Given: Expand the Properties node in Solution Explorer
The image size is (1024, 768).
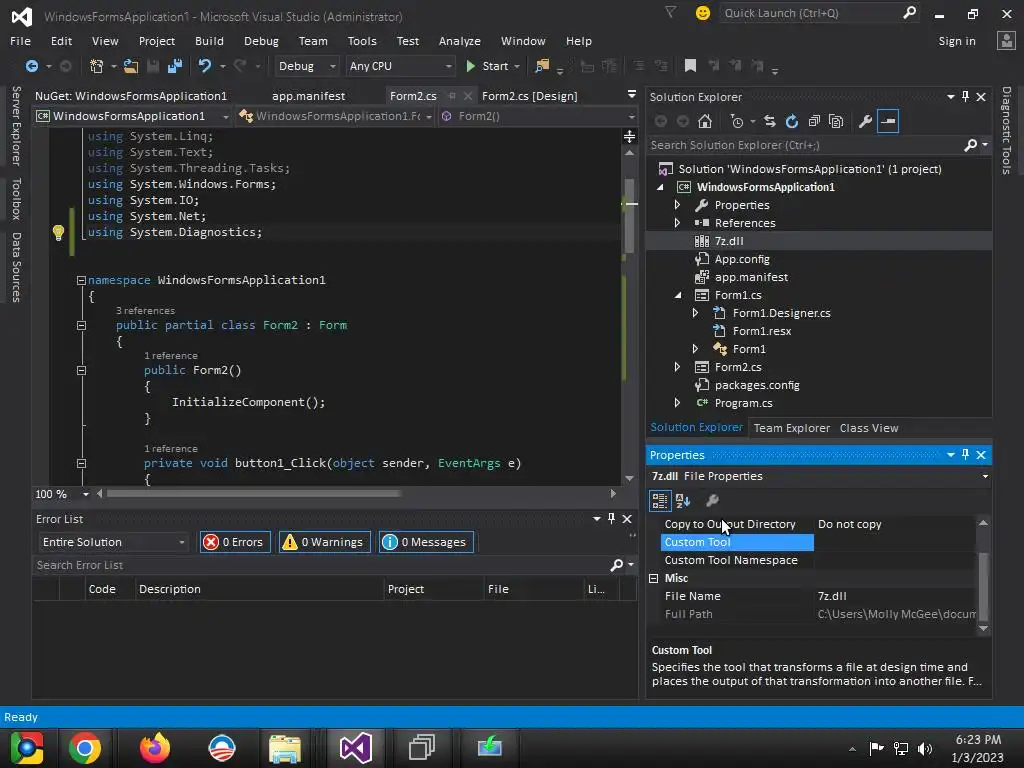Looking at the screenshot, I should 677,205.
